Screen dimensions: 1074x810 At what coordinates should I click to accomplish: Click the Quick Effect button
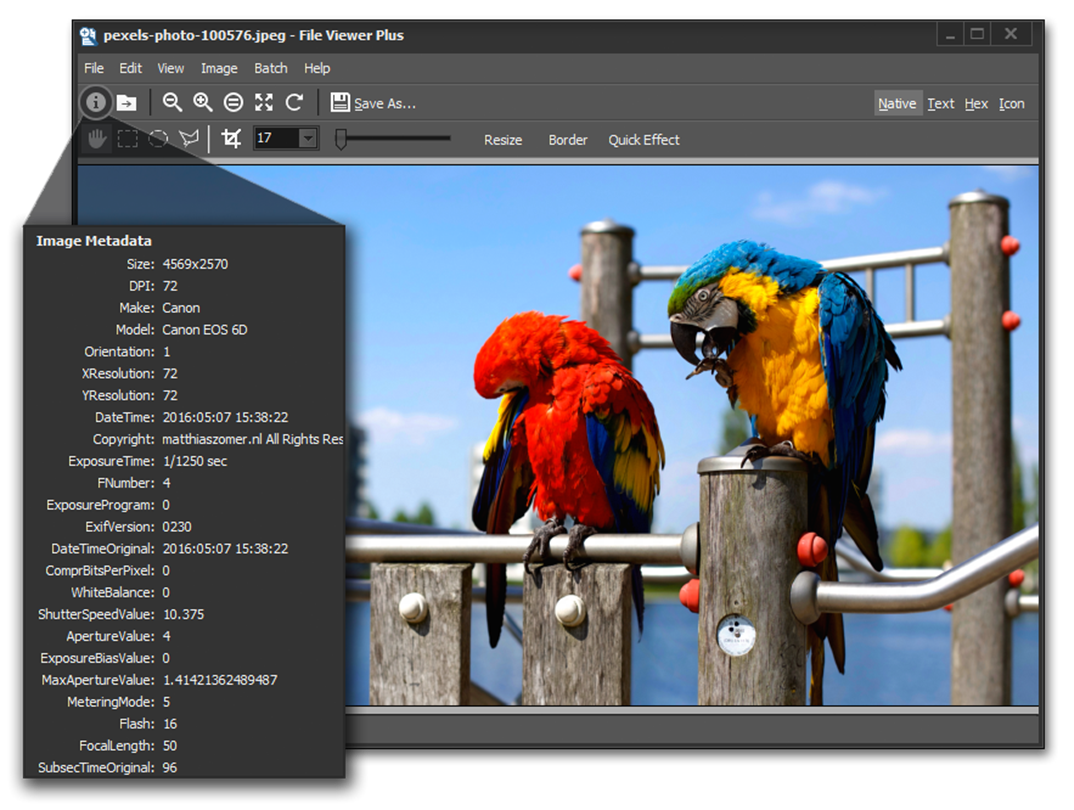pos(643,140)
